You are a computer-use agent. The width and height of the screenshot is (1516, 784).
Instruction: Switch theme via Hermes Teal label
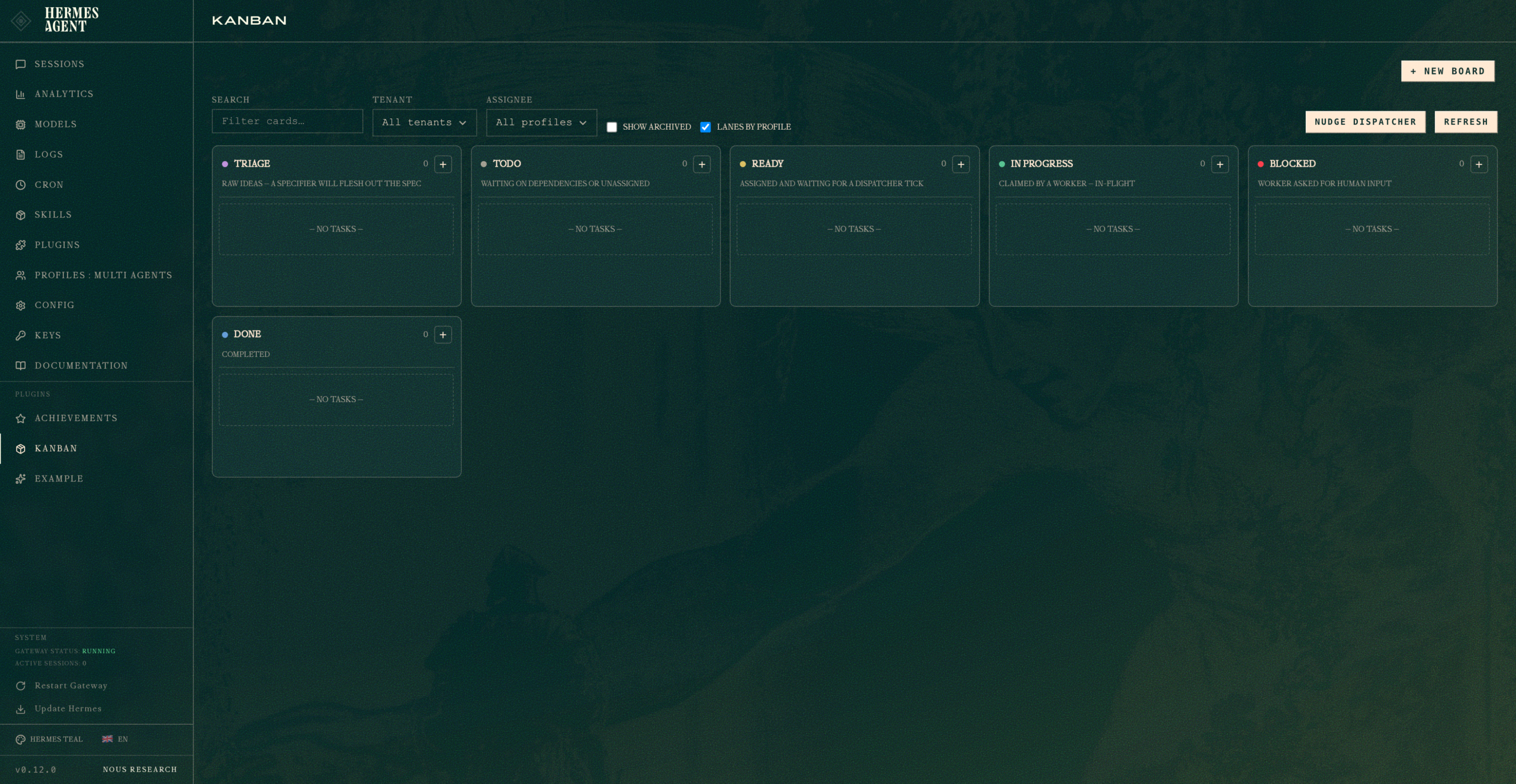point(56,740)
